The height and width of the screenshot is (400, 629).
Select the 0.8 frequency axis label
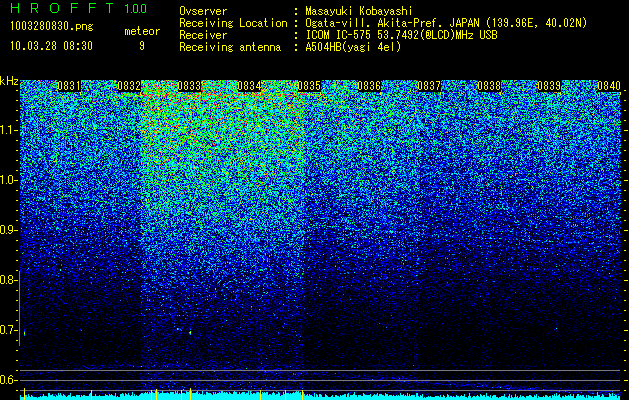[7, 280]
